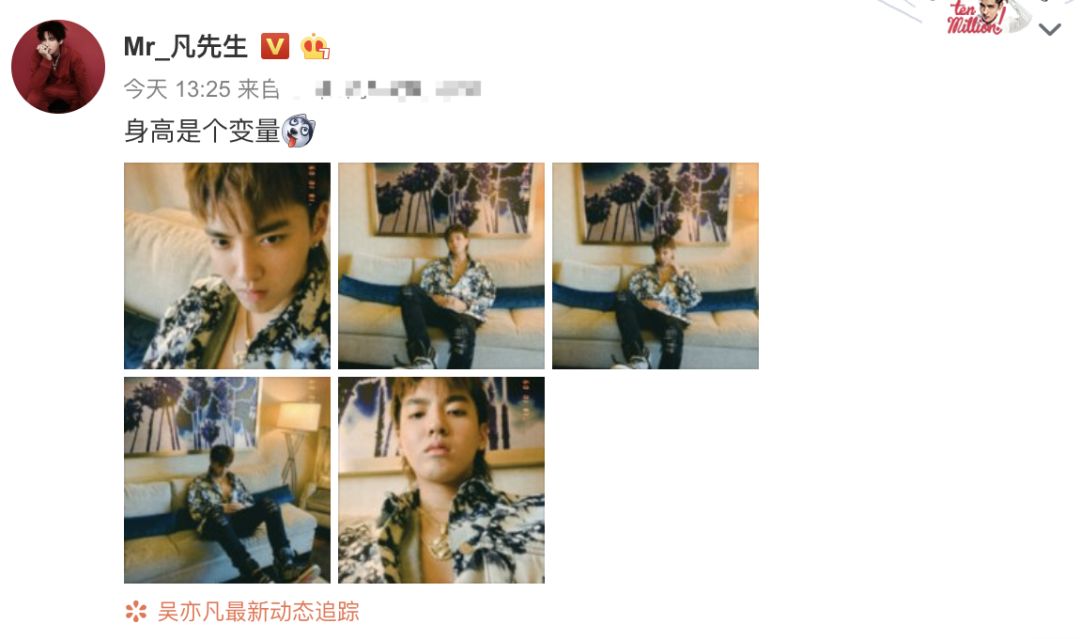
Task: Open the bottom-left photo with floor lamp
Action: (227, 480)
